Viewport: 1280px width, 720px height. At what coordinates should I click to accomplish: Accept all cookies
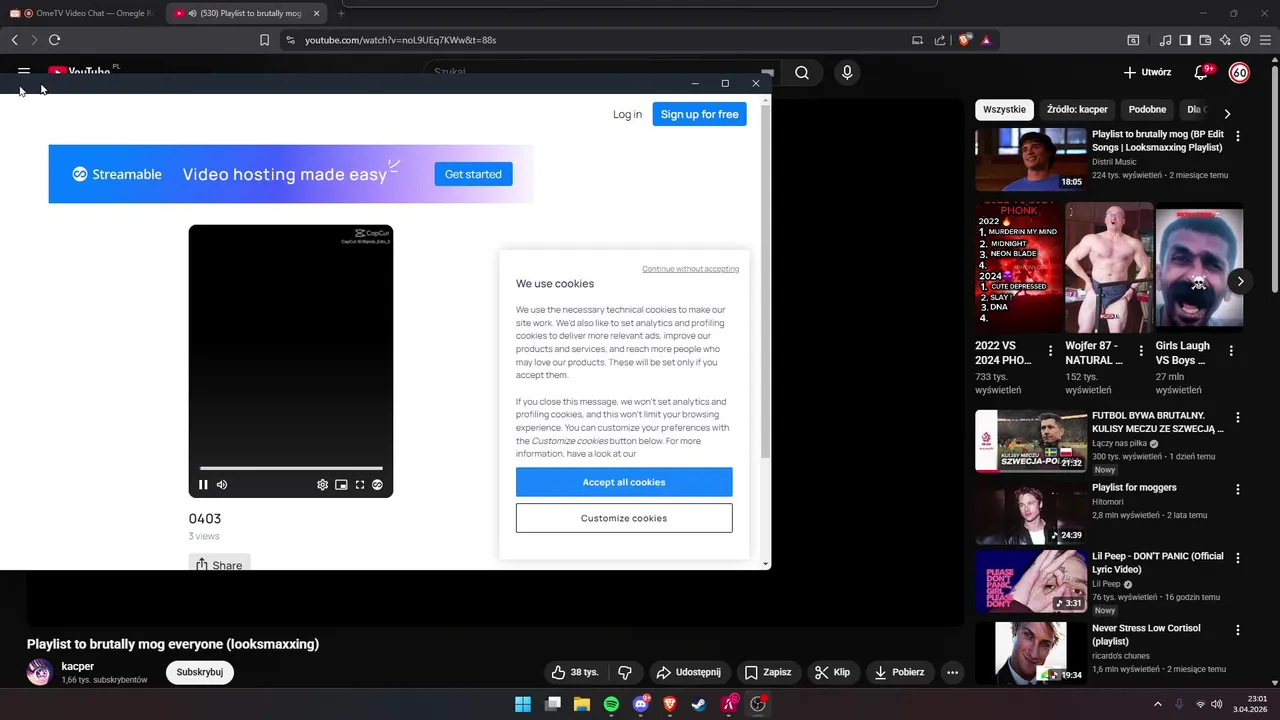coord(624,482)
